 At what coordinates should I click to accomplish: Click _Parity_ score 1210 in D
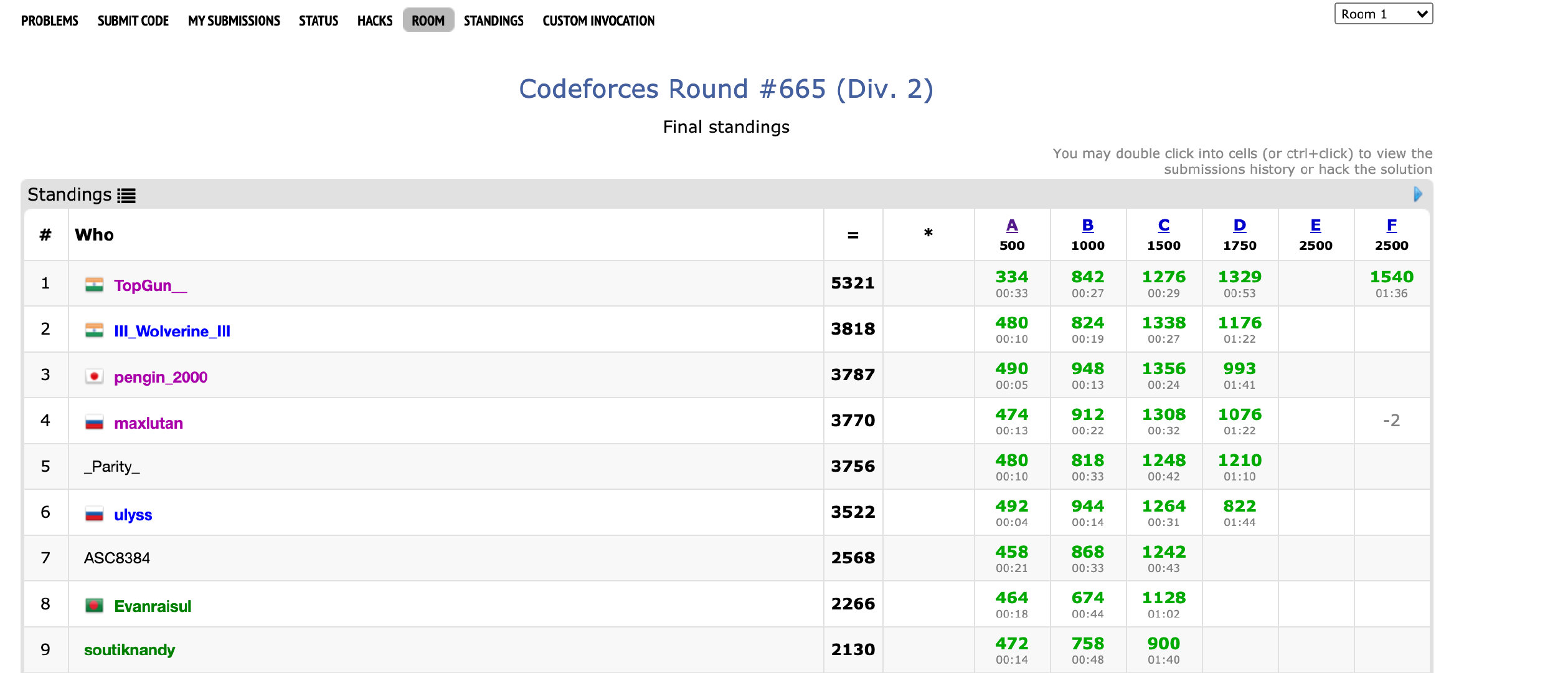point(1240,460)
